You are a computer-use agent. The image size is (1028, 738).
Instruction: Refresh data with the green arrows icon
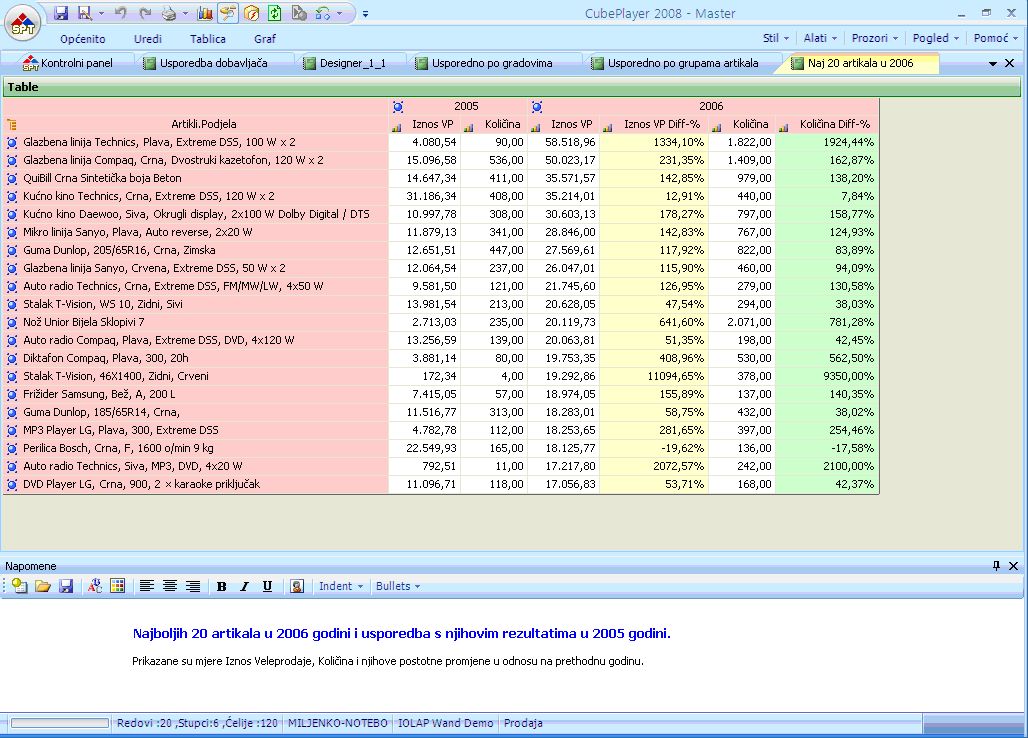coord(275,13)
